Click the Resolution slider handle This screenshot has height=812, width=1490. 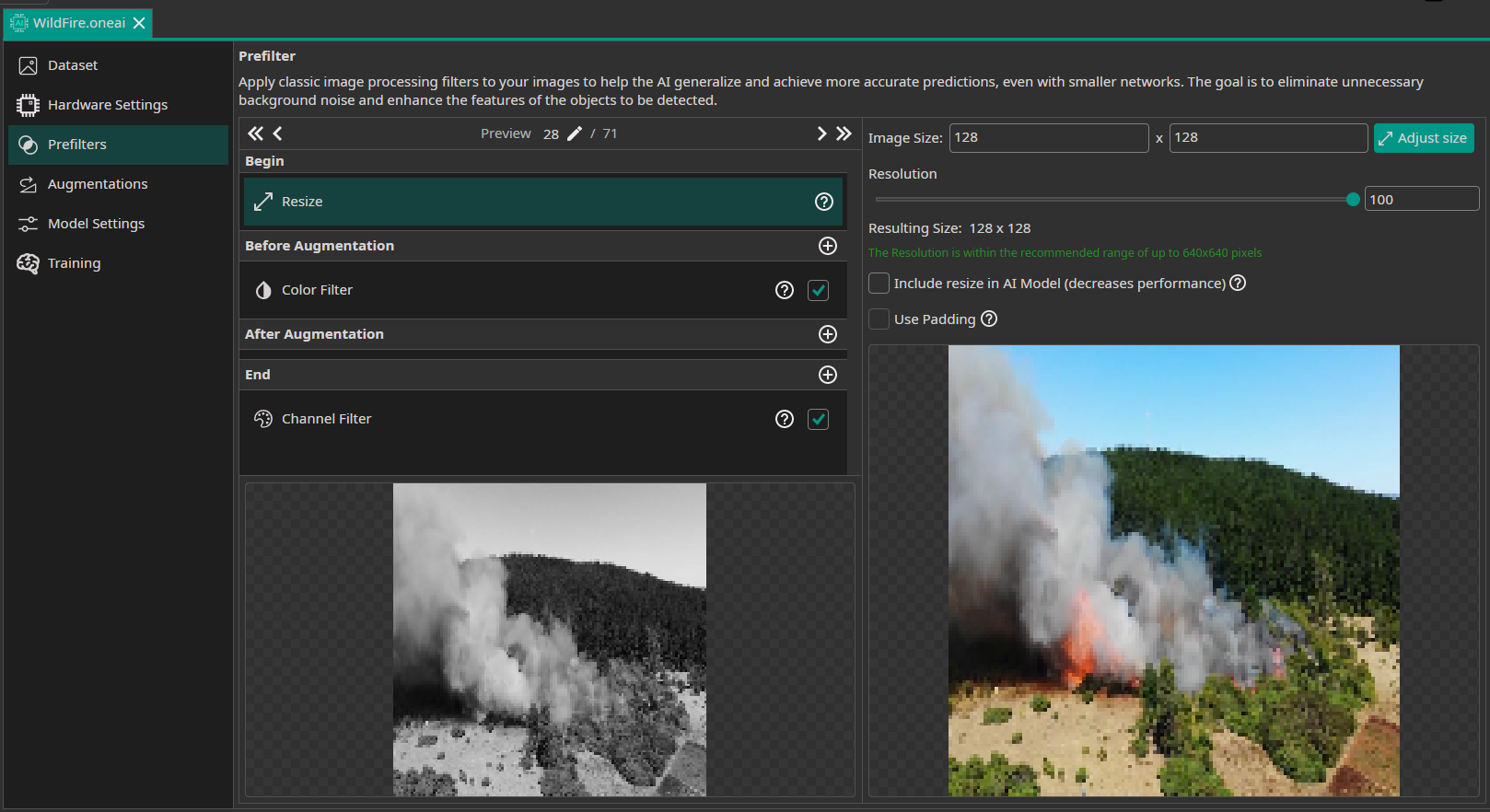[1352, 200]
